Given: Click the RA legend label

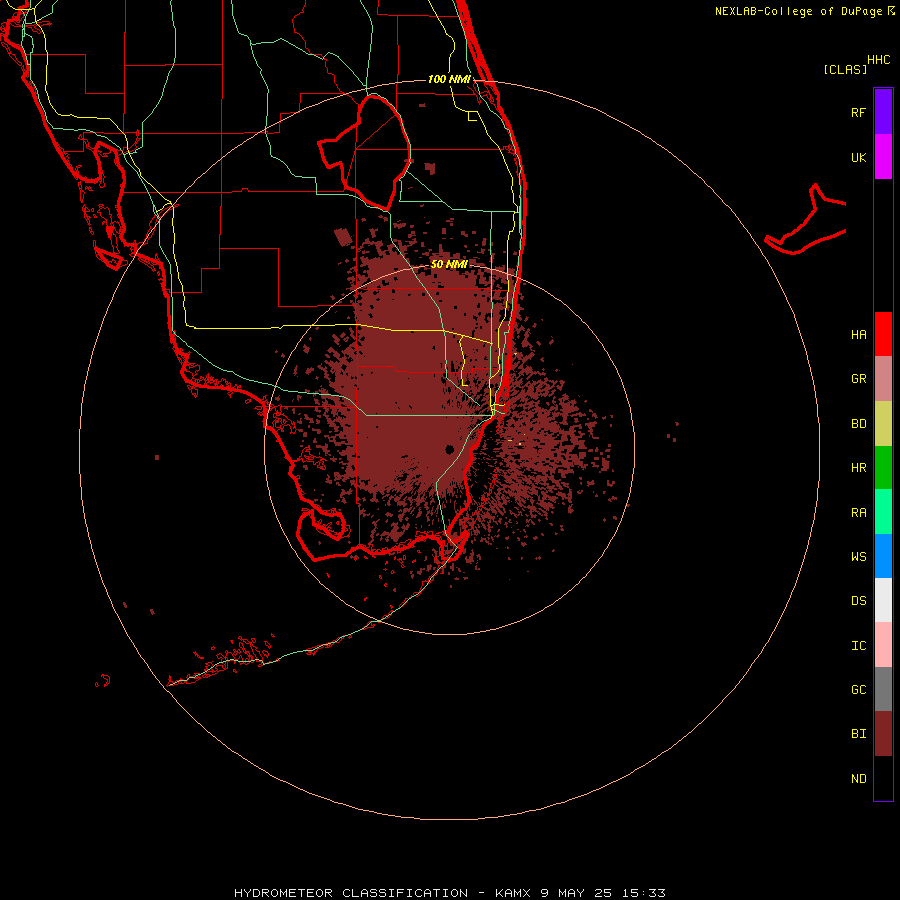Looking at the screenshot, I should point(858,513).
